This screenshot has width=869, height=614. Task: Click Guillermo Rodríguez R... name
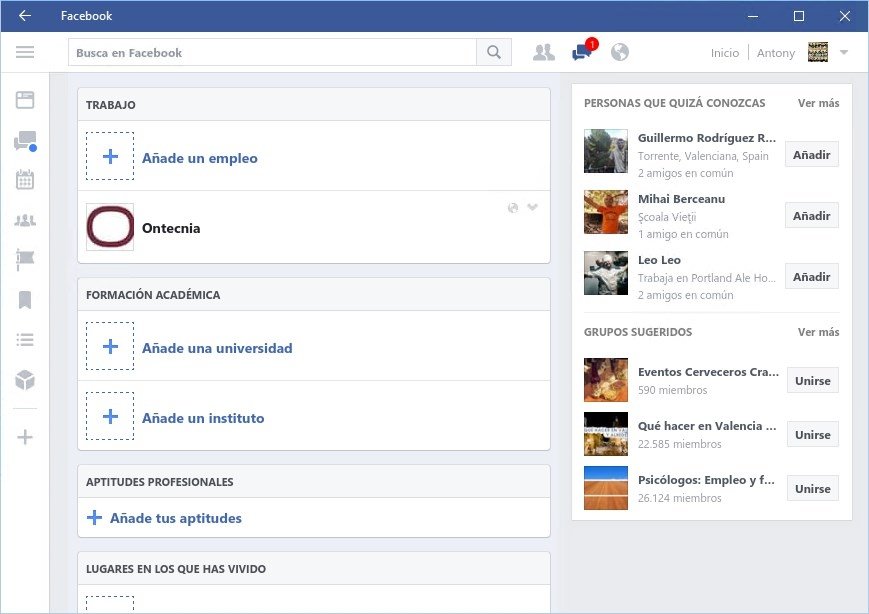click(x=707, y=137)
